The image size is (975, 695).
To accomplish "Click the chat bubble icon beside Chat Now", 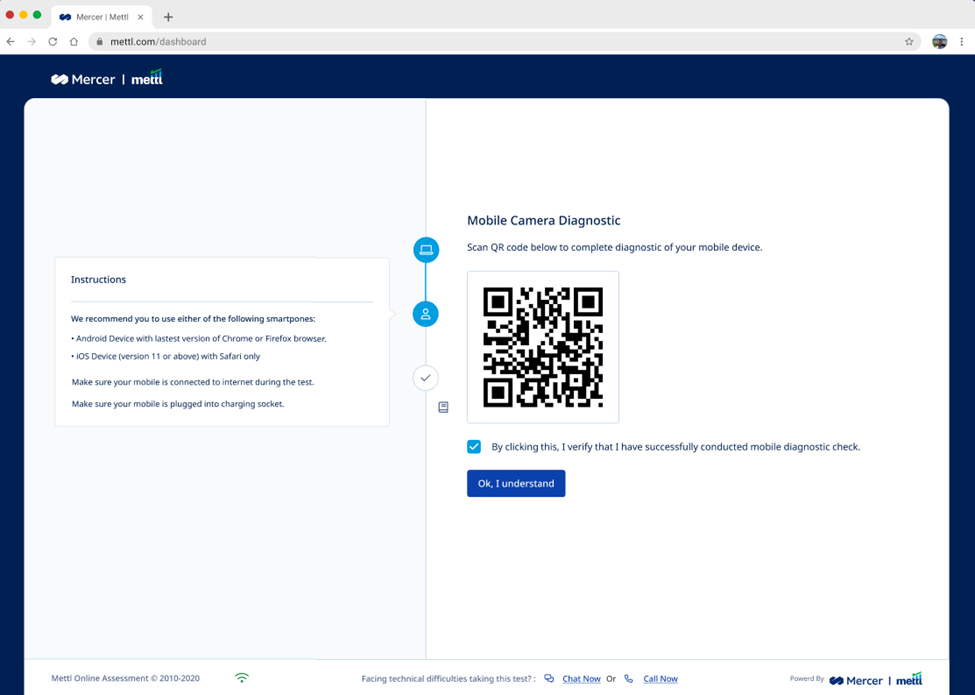I will [x=549, y=678].
